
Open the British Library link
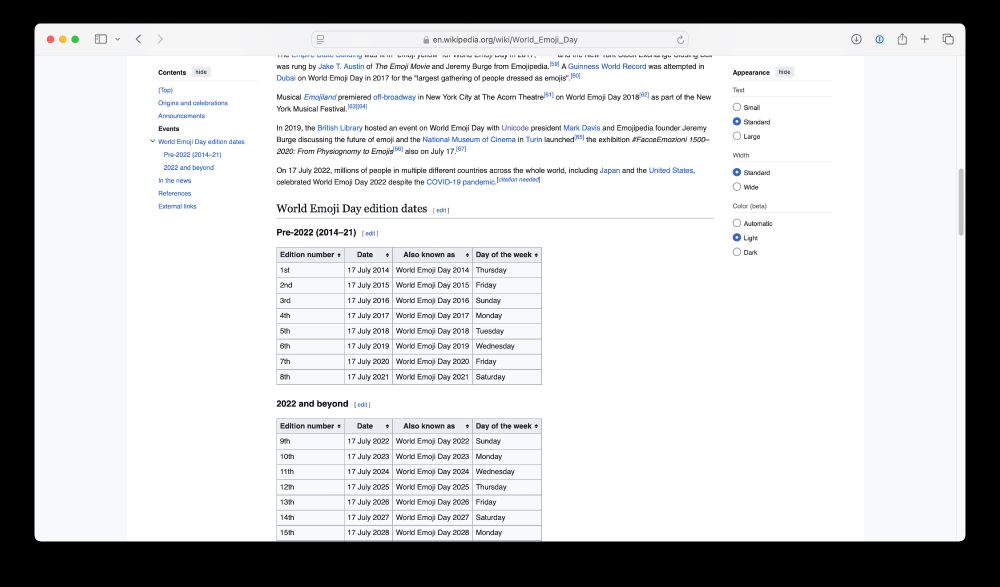click(x=339, y=128)
